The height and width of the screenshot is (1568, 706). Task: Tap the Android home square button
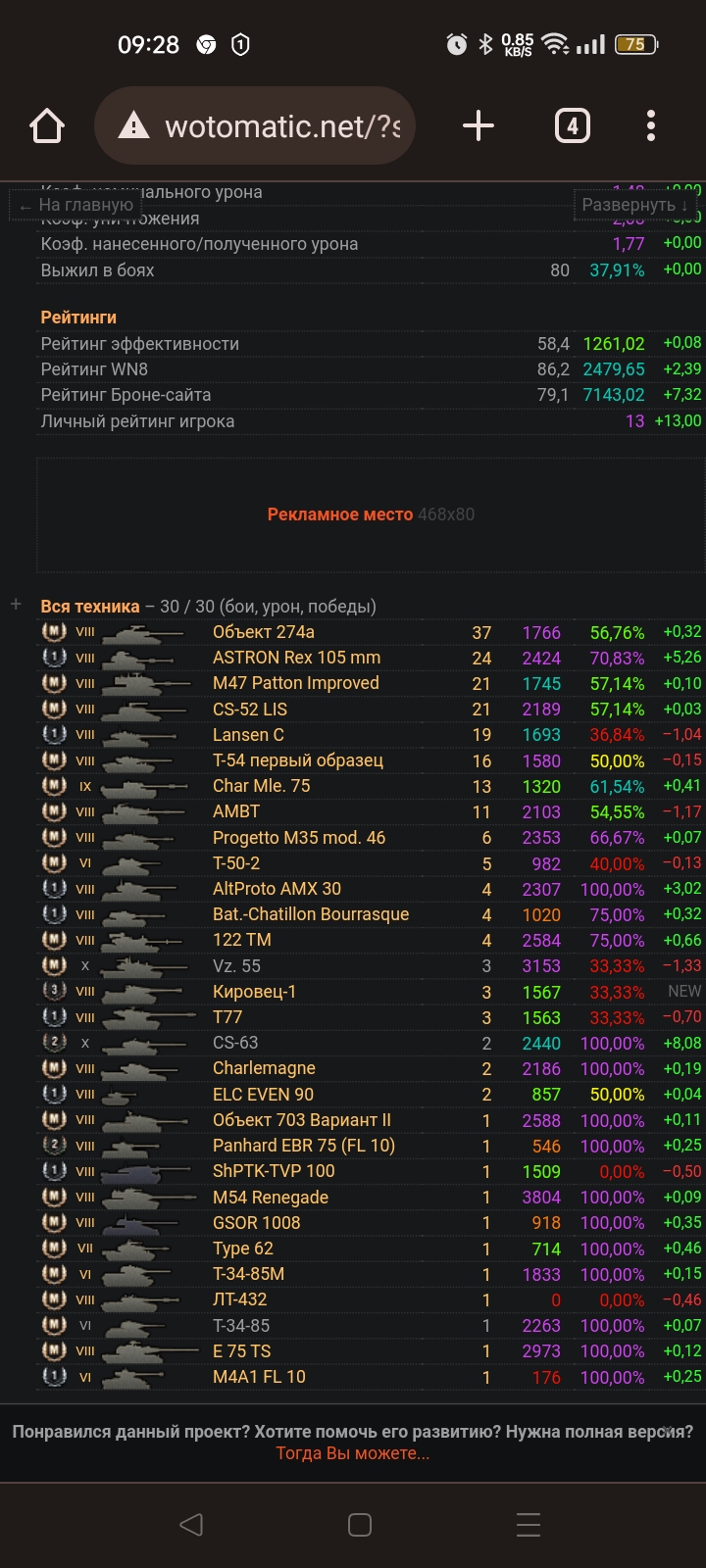360,1524
